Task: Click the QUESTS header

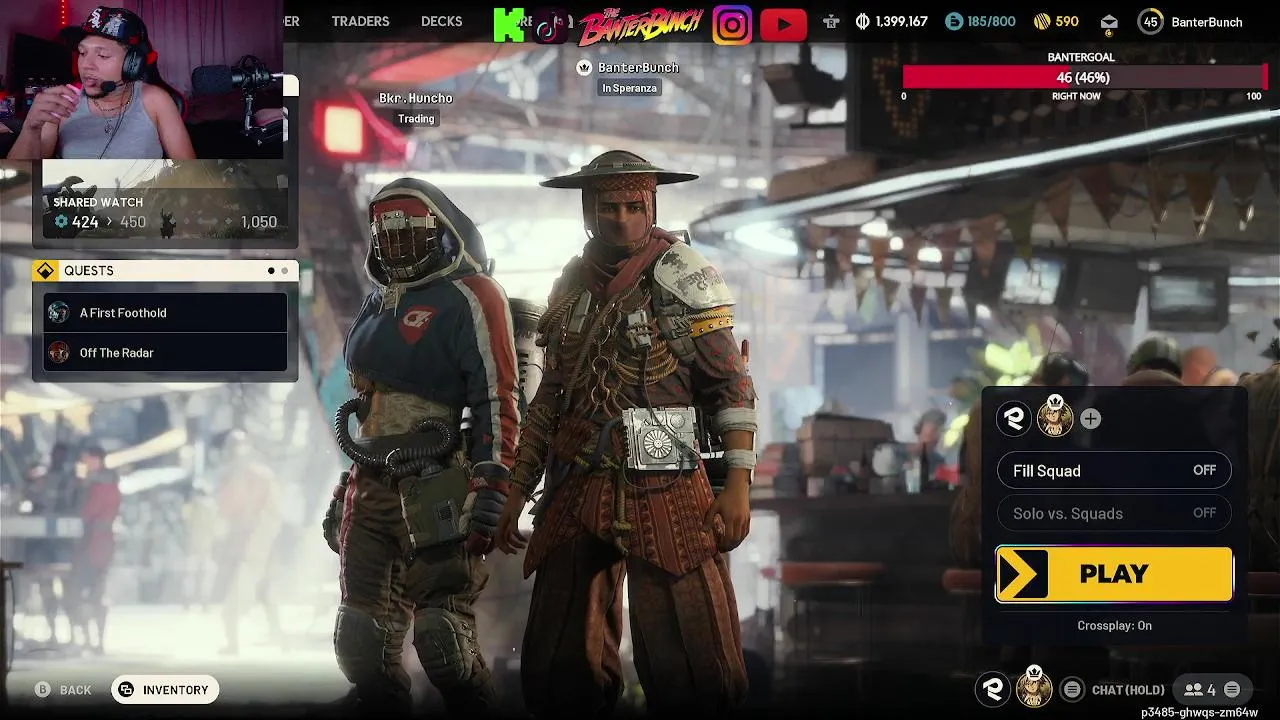Action: pos(165,271)
